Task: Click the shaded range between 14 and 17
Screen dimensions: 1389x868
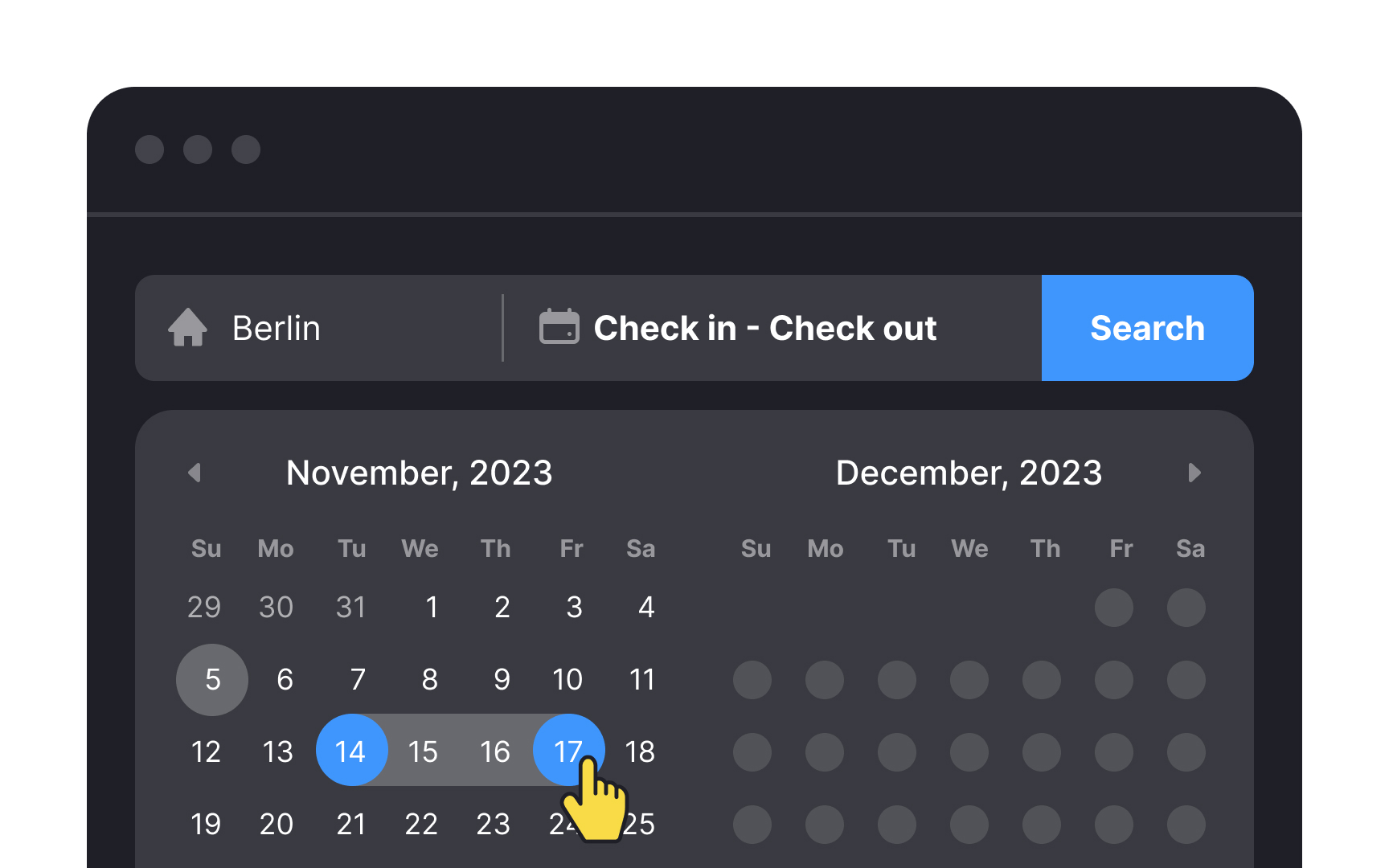Action: (460, 750)
